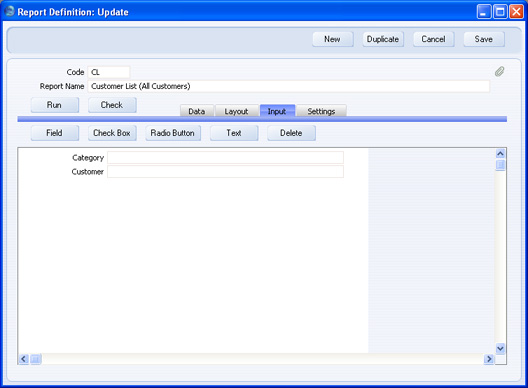Click the Category input field
This screenshot has width=528, height=388.
pos(225,158)
